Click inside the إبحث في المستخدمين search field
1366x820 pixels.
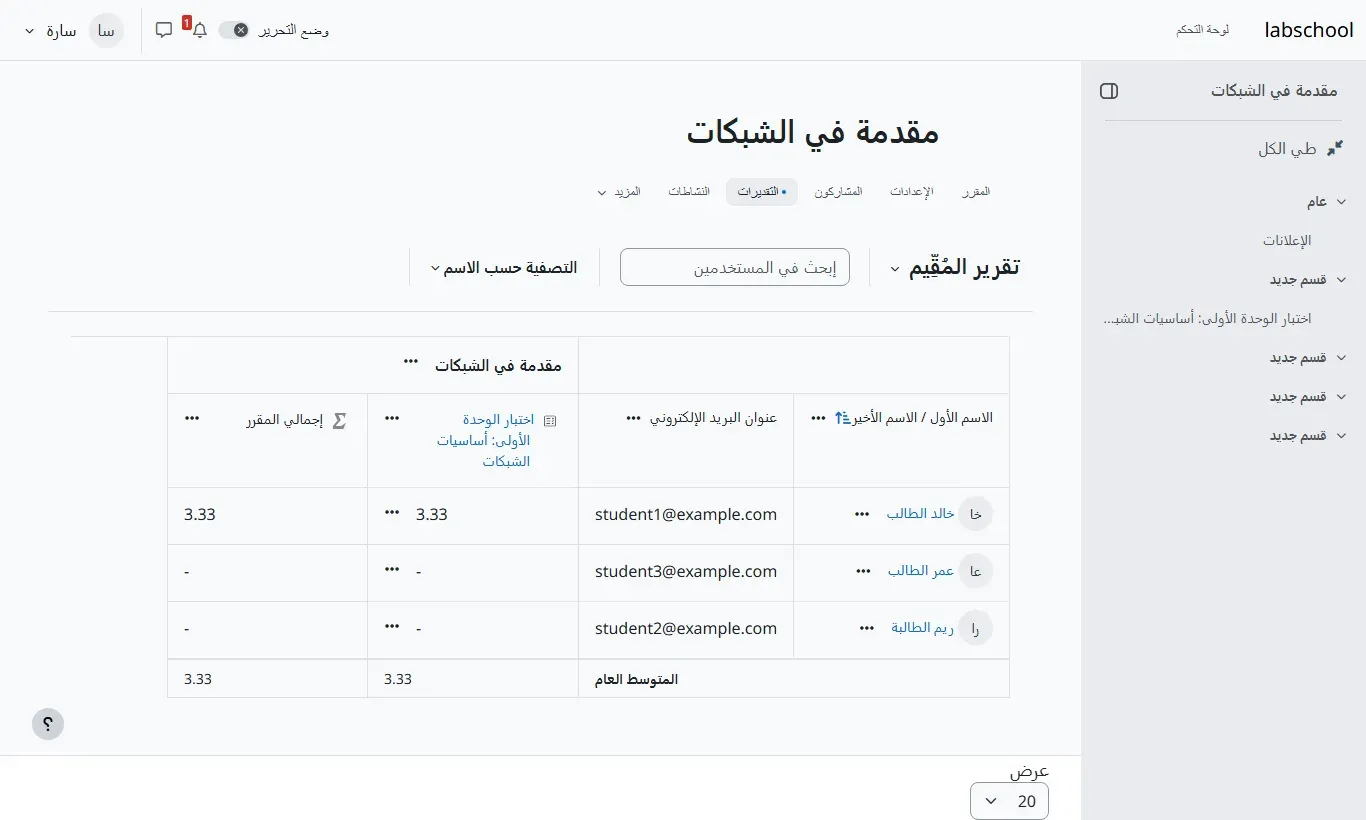pos(735,267)
